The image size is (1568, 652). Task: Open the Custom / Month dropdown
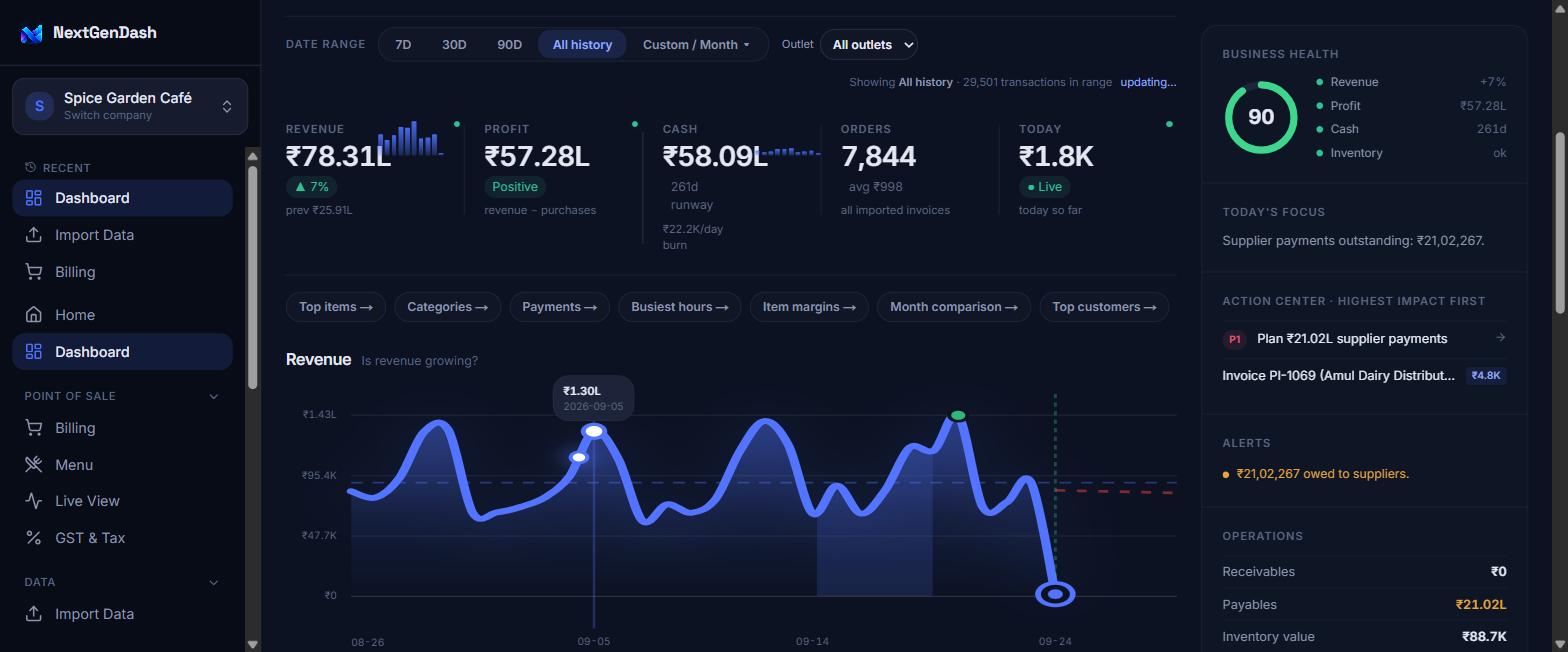(x=696, y=44)
